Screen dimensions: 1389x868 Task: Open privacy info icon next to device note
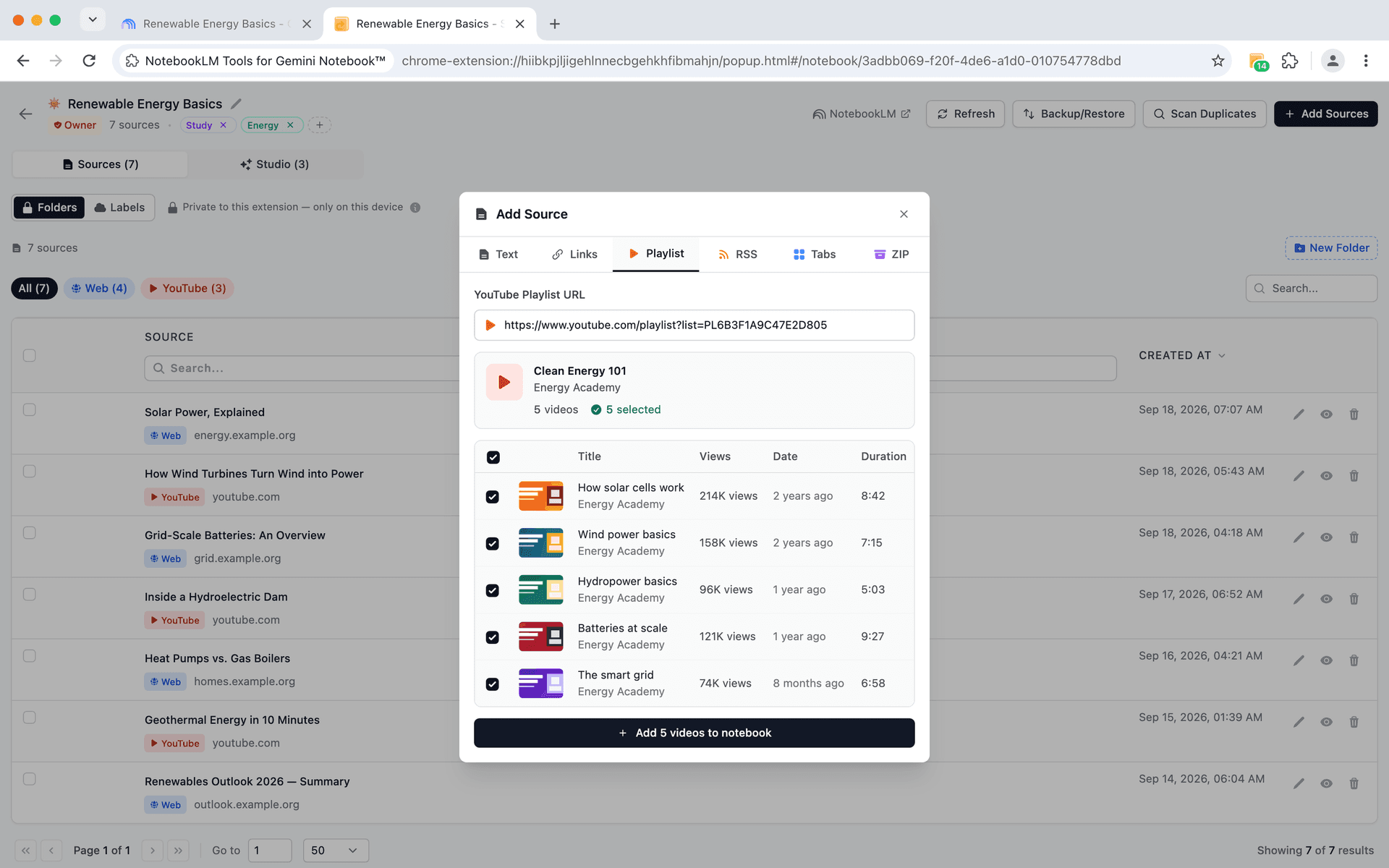pyautogui.click(x=415, y=208)
